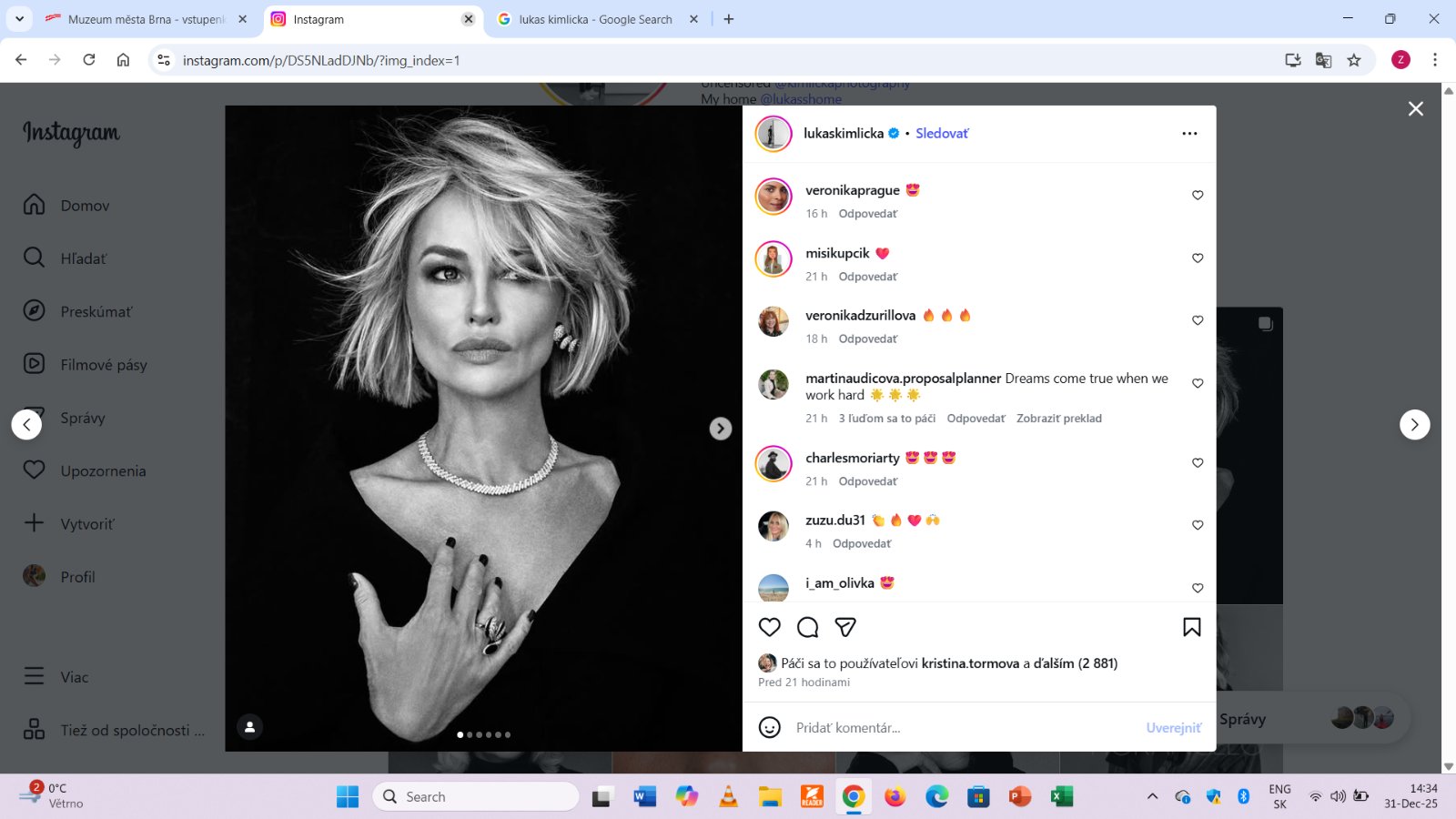Click the Sledovať follow link
1456x819 pixels.
point(942,134)
